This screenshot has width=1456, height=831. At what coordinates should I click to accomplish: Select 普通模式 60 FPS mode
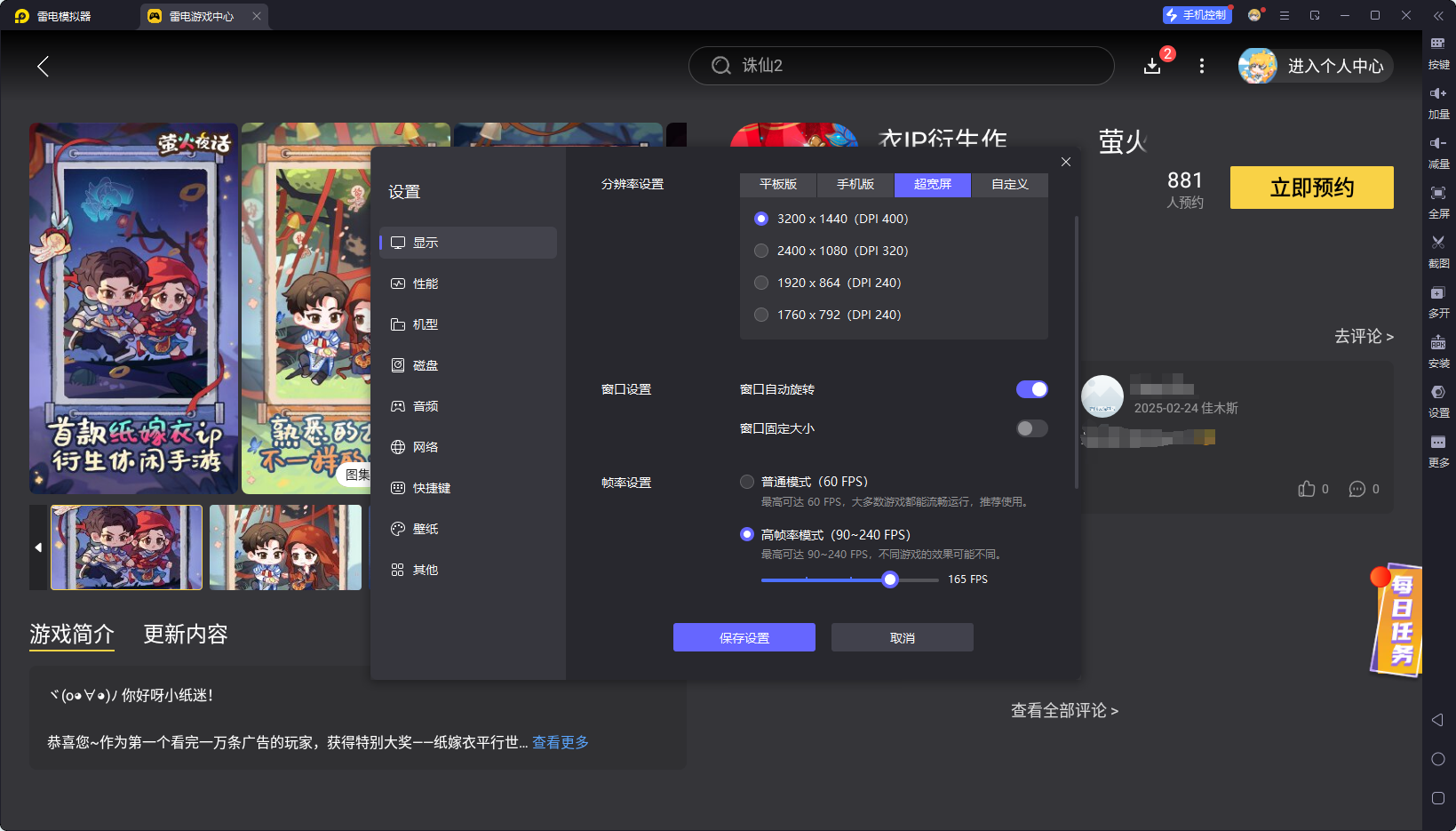tap(747, 481)
